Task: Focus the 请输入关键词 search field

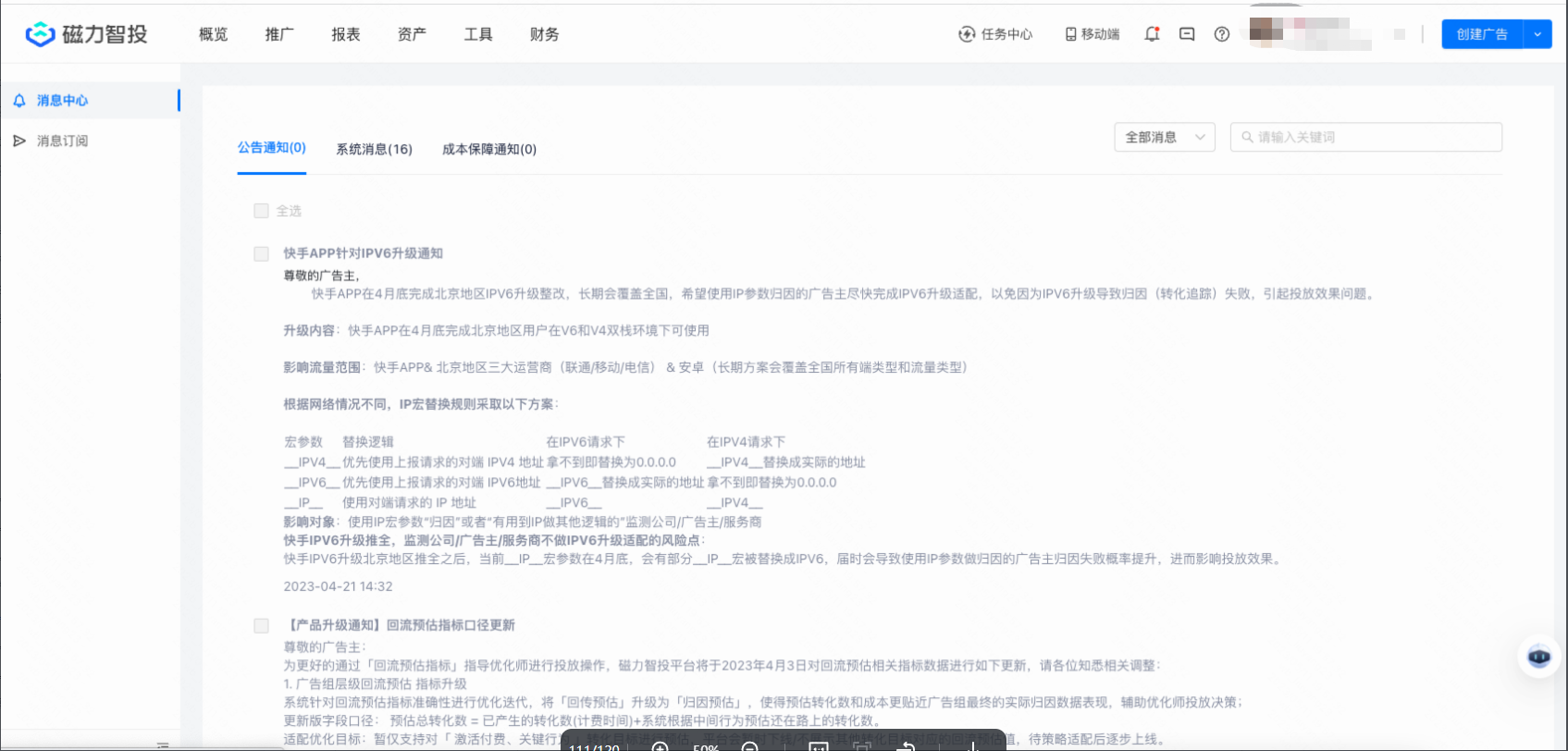Action: click(x=1365, y=137)
